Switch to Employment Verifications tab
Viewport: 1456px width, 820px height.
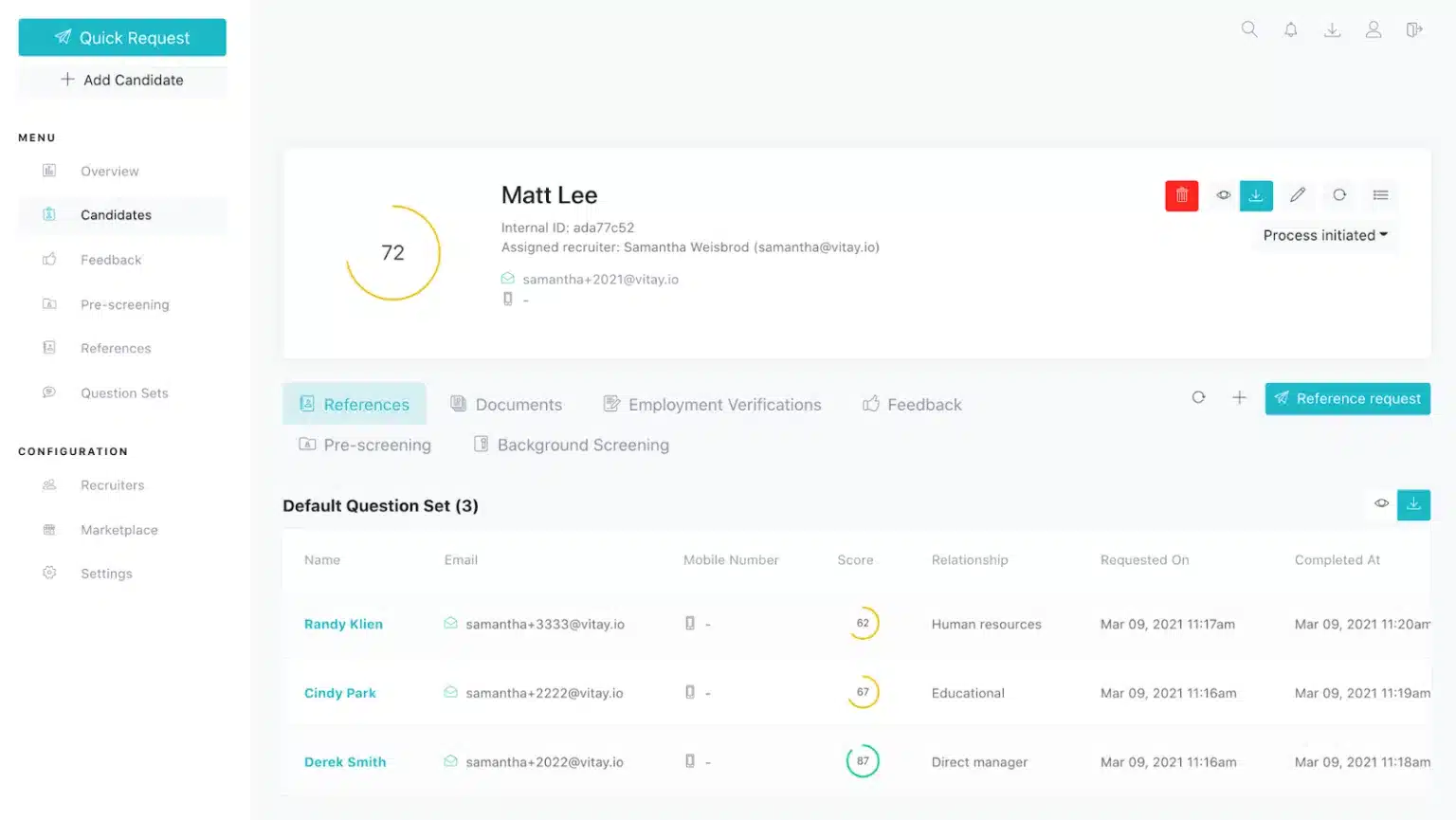(713, 404)
